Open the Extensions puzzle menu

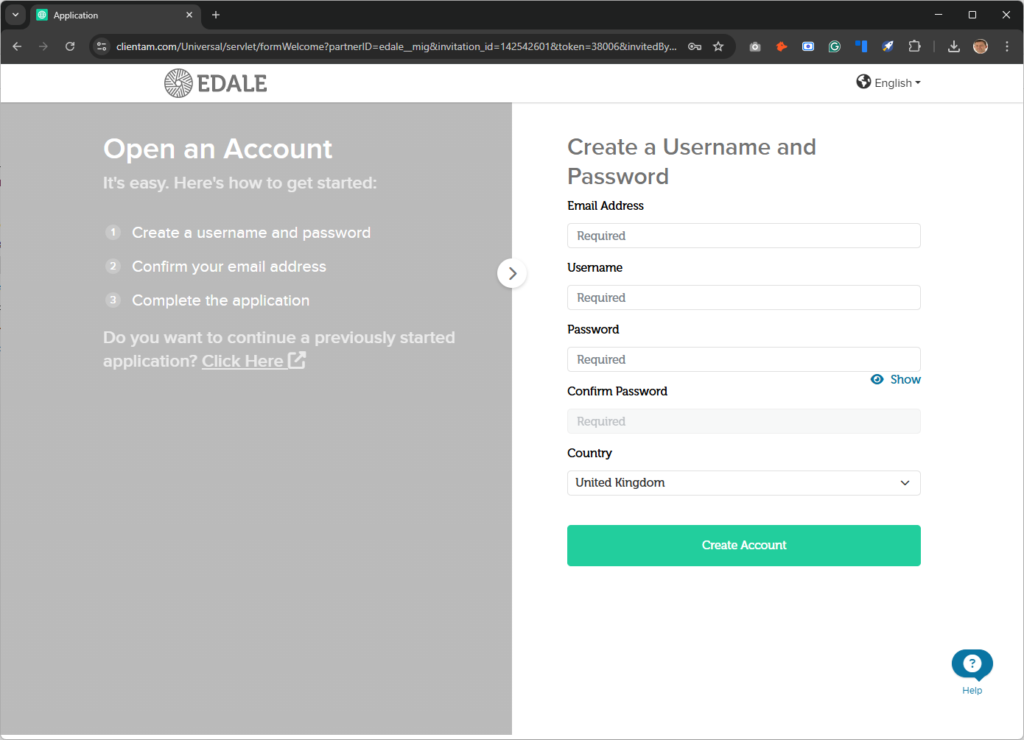tap(915, 46)
